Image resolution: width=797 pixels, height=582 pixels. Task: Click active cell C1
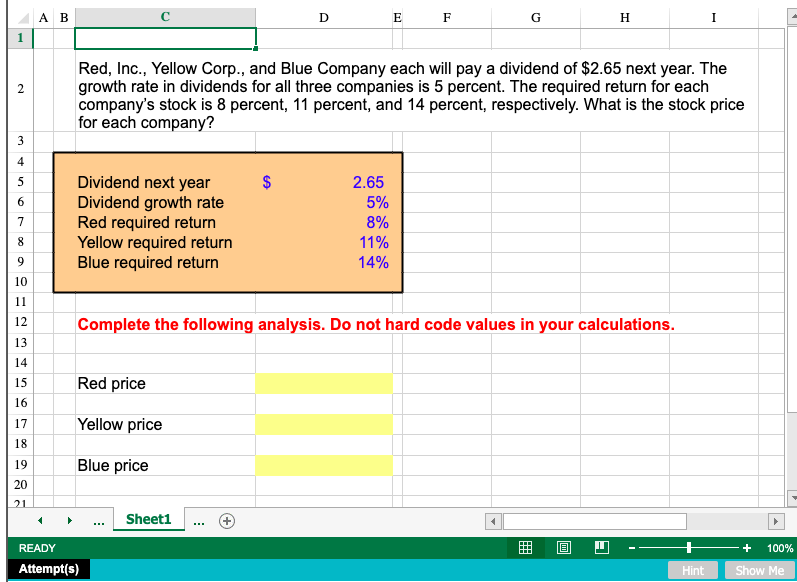165,39
